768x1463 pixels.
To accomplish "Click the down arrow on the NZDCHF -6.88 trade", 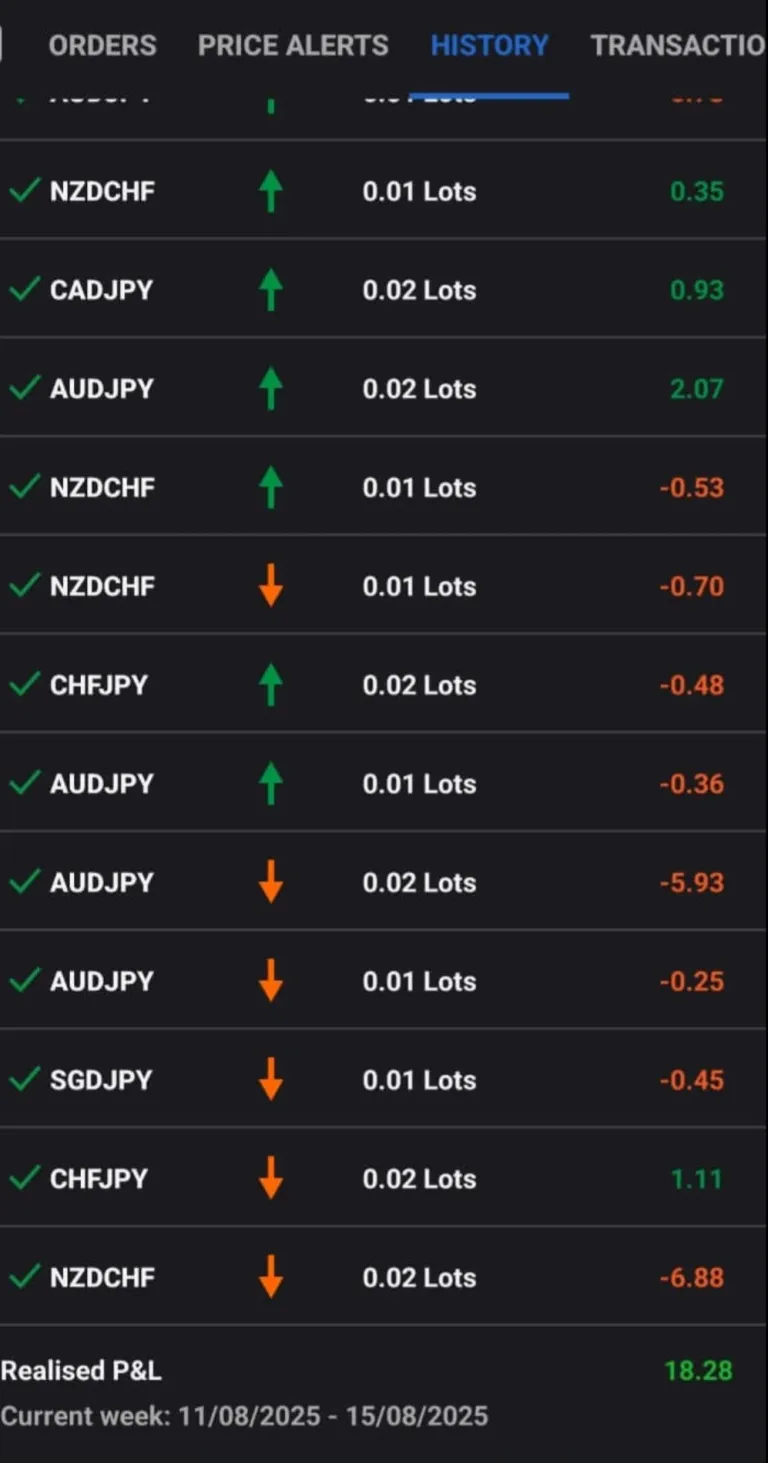I will click(x=270, y=1277).
